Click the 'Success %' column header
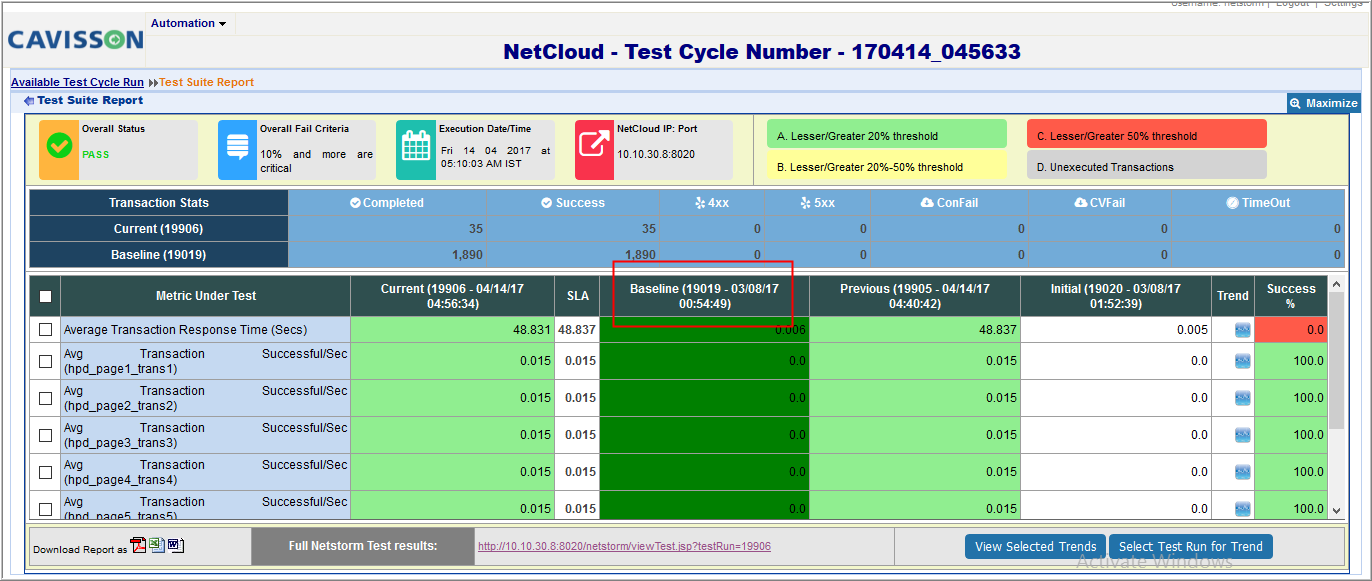This screenshot has width=1372, height=581. click(x=1291, y=296)
